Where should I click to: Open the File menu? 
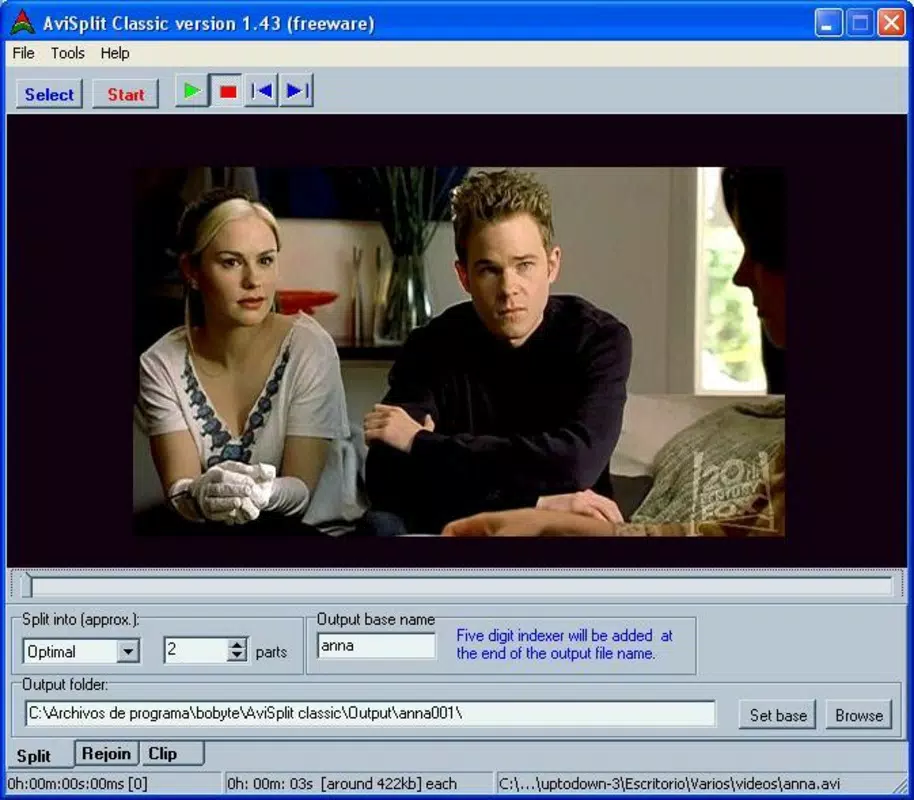(23, 54)
